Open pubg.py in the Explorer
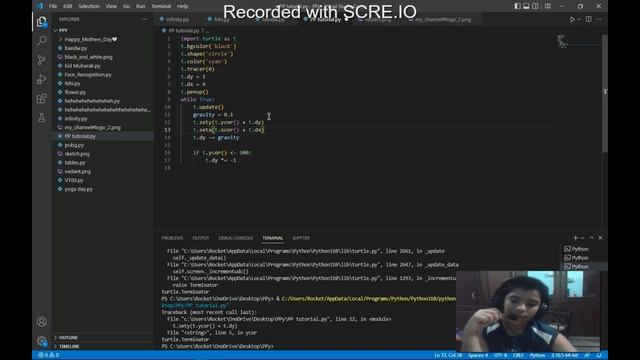Screen dimensions: 640x360 pos(74,145)
